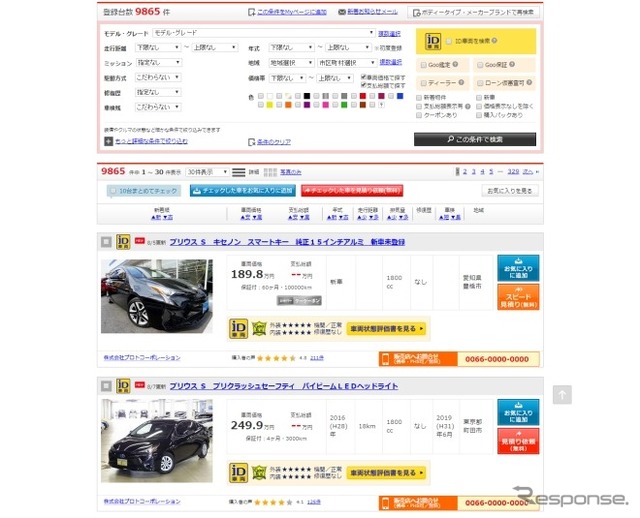Switch to photo-only grid view icon
640x518 pixels.
pos(270,172)
